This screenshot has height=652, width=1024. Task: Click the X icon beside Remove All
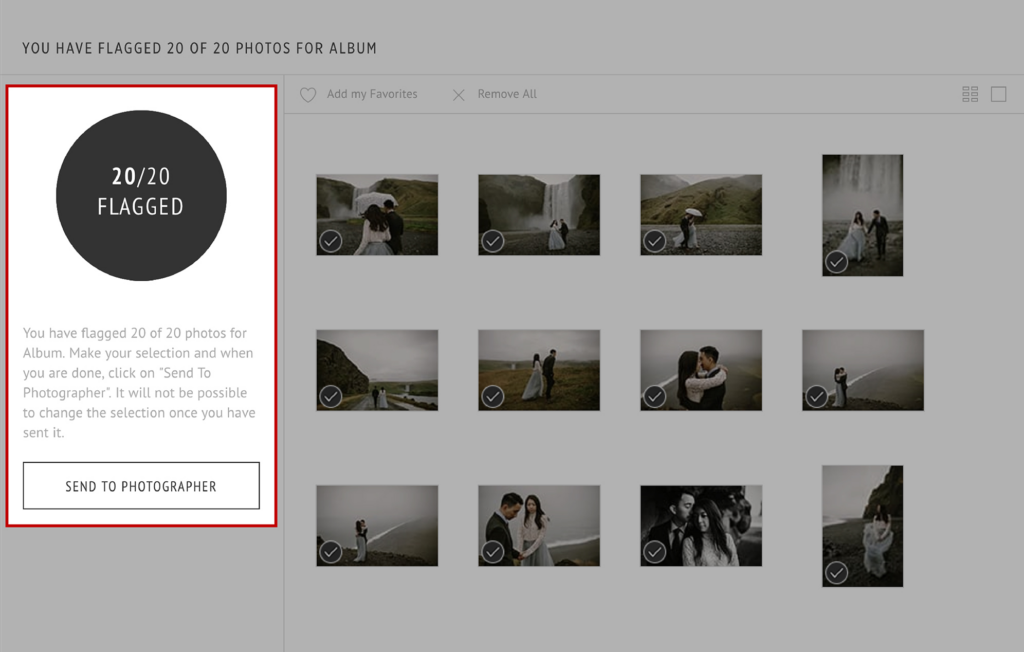tap(458, 95)
